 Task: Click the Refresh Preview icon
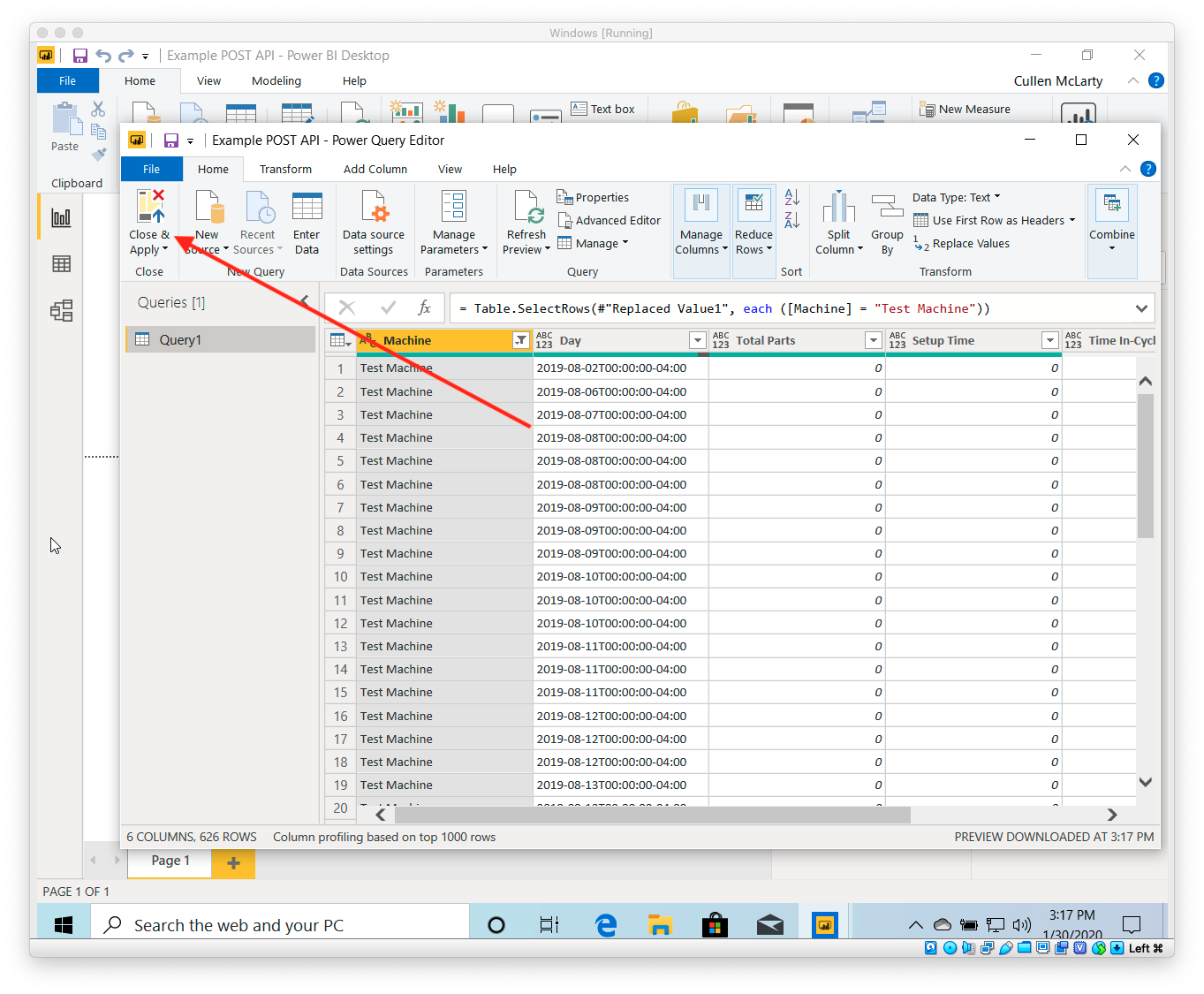tap(527, 206)
